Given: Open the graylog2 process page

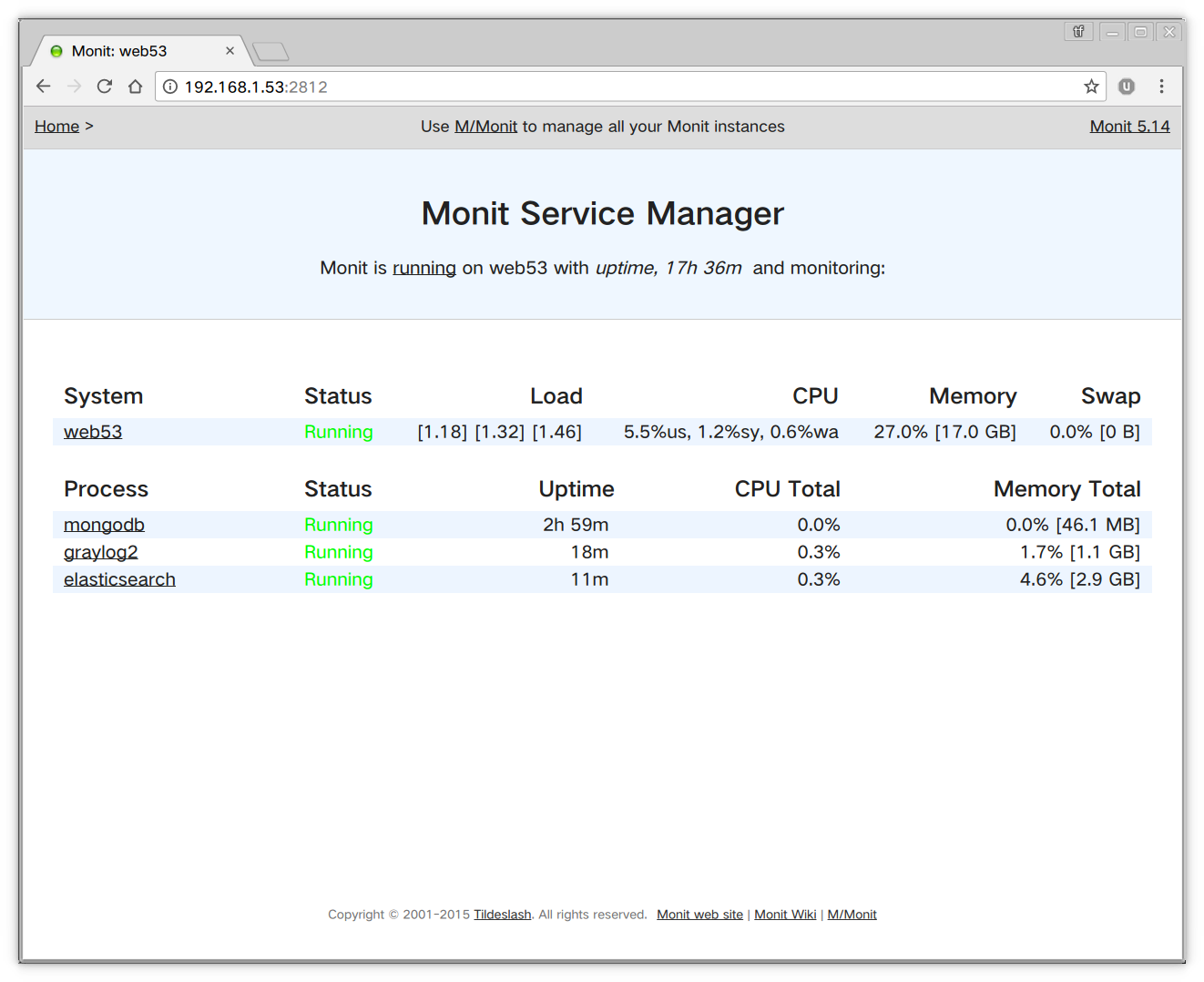Looking at the screenshot, I should pos(100,552).
